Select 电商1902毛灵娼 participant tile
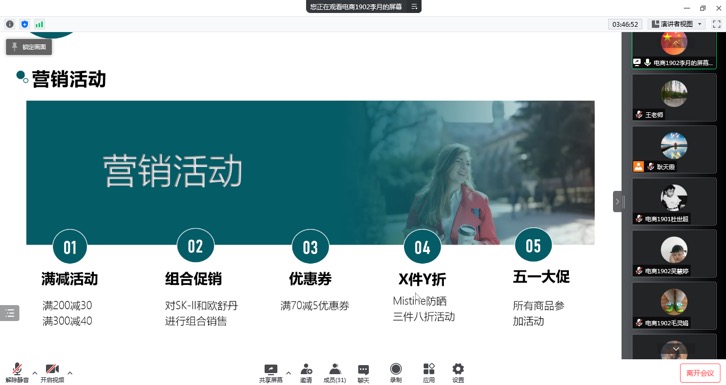Screen dimensions: 726x385 pos(674,305)
